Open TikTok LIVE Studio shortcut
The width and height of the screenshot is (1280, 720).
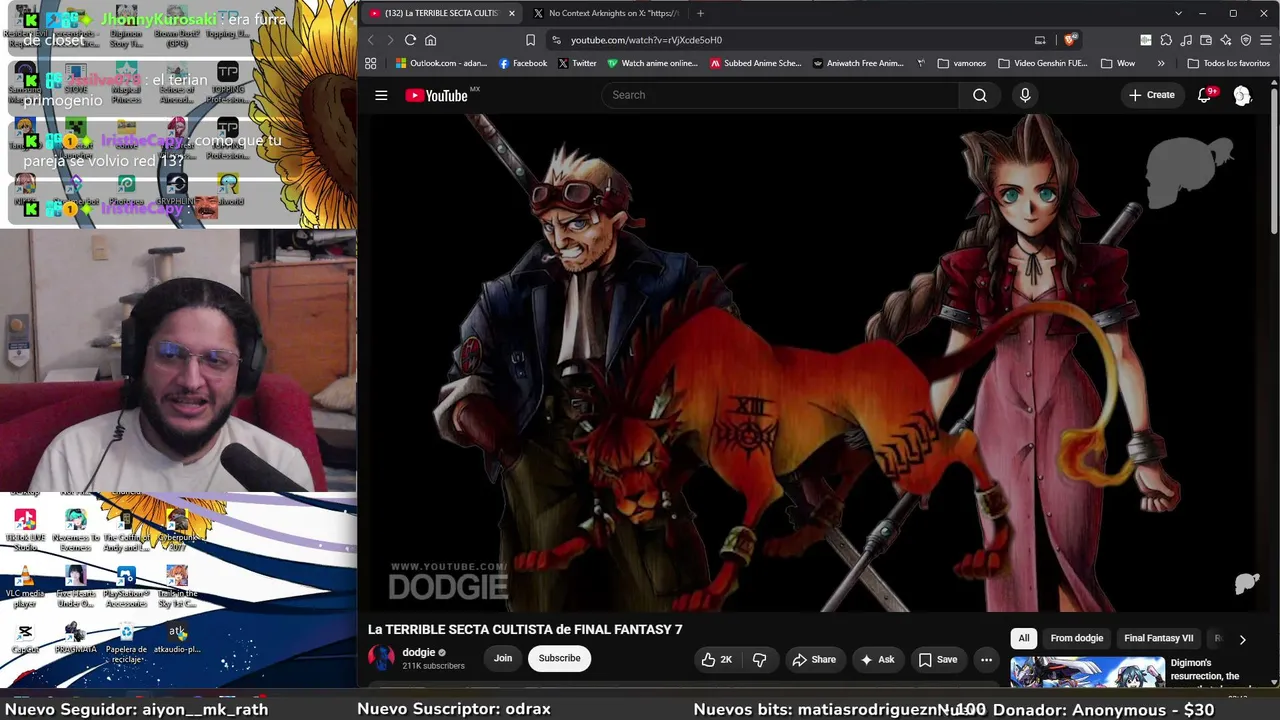25,530
